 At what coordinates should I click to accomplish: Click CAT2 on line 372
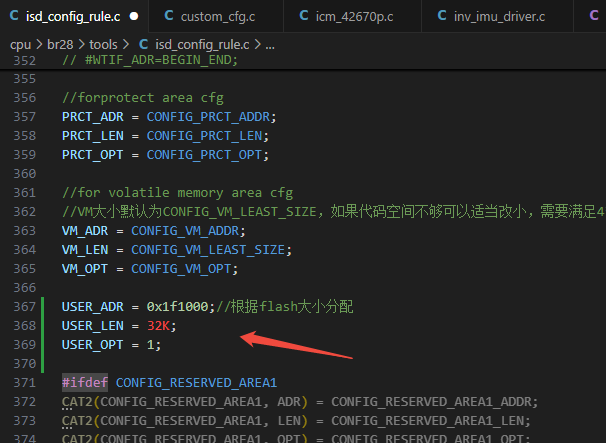[77, 402]
